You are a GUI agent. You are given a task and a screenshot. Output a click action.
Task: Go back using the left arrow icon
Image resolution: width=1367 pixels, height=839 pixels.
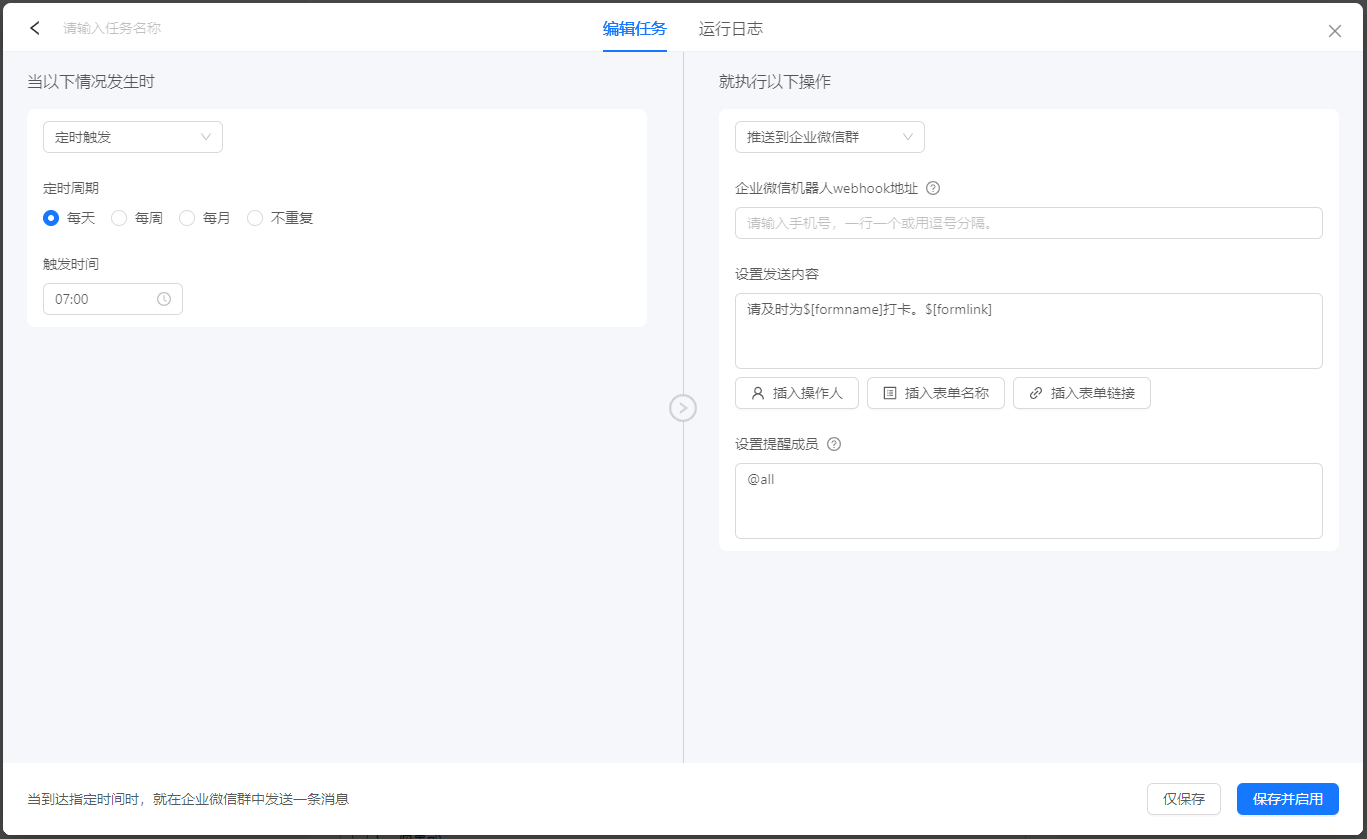tap(35, 28)
